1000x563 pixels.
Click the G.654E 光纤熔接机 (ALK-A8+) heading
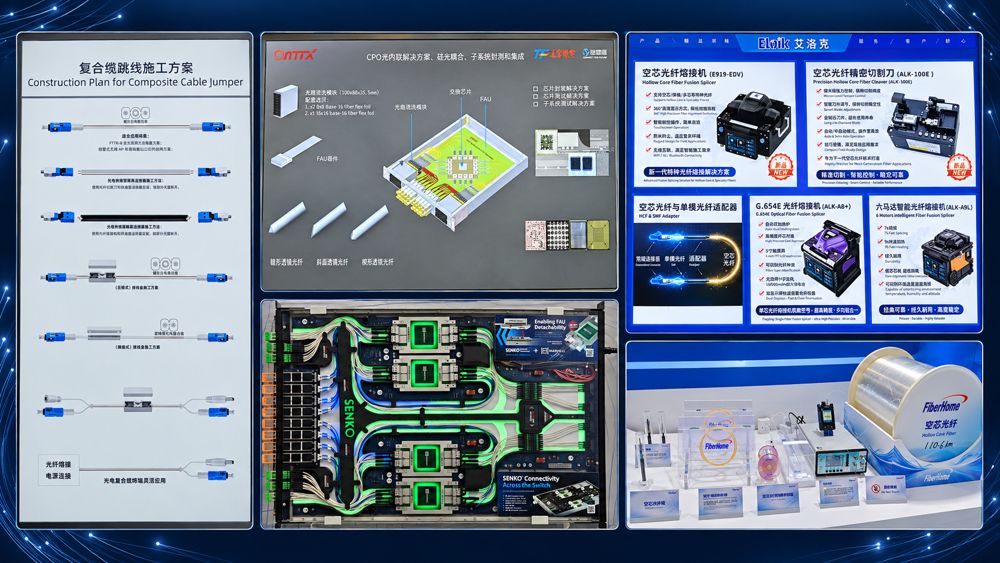pos(802,207)
